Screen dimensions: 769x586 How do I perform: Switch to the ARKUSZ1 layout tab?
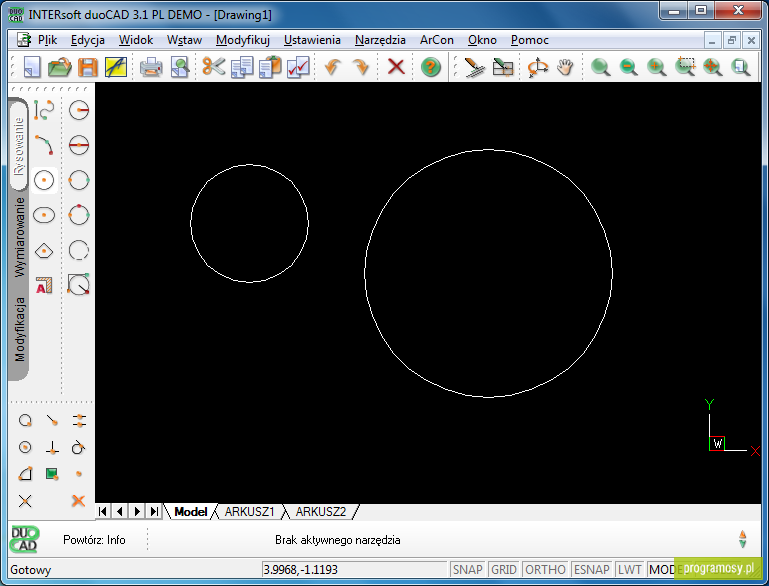[249, 511]
